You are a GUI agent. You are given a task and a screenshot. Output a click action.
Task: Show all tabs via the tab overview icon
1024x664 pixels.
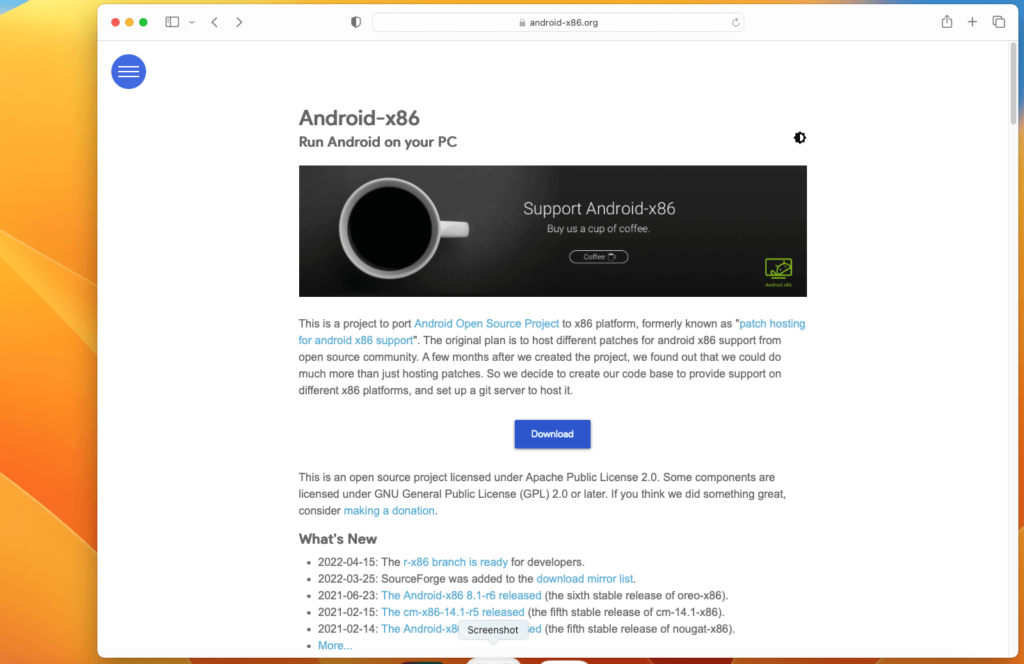998,21
